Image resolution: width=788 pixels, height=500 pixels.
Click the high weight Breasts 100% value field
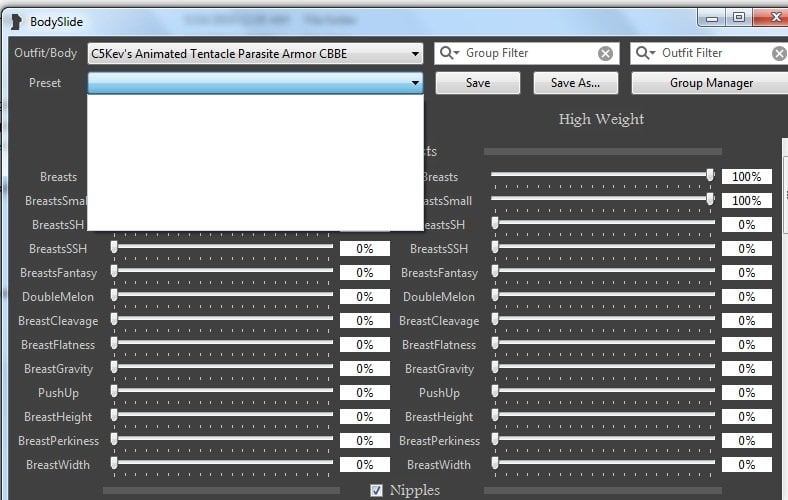point(747,176)
